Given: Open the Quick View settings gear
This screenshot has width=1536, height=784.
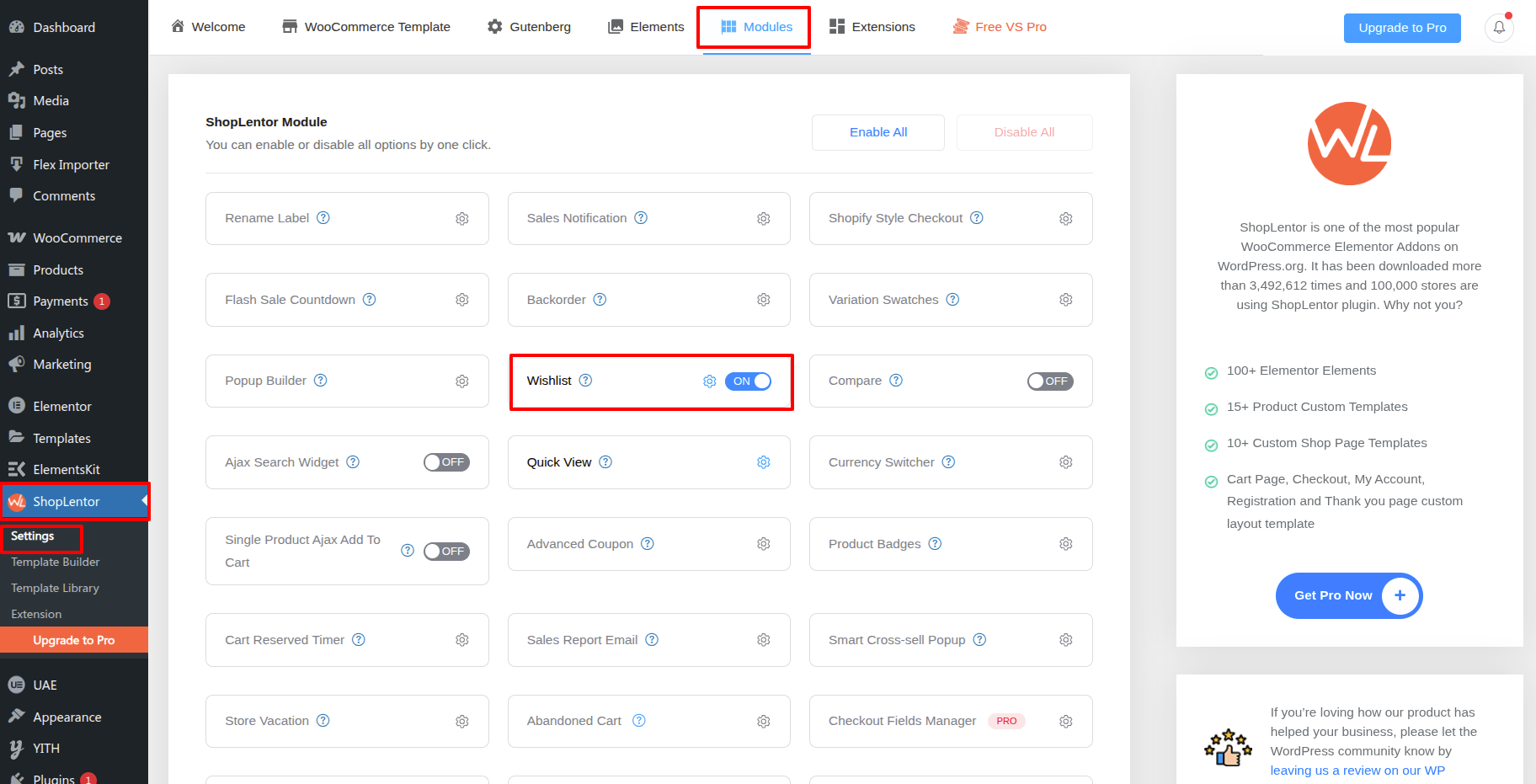Looking at the screenshot, I should (764, 462).
